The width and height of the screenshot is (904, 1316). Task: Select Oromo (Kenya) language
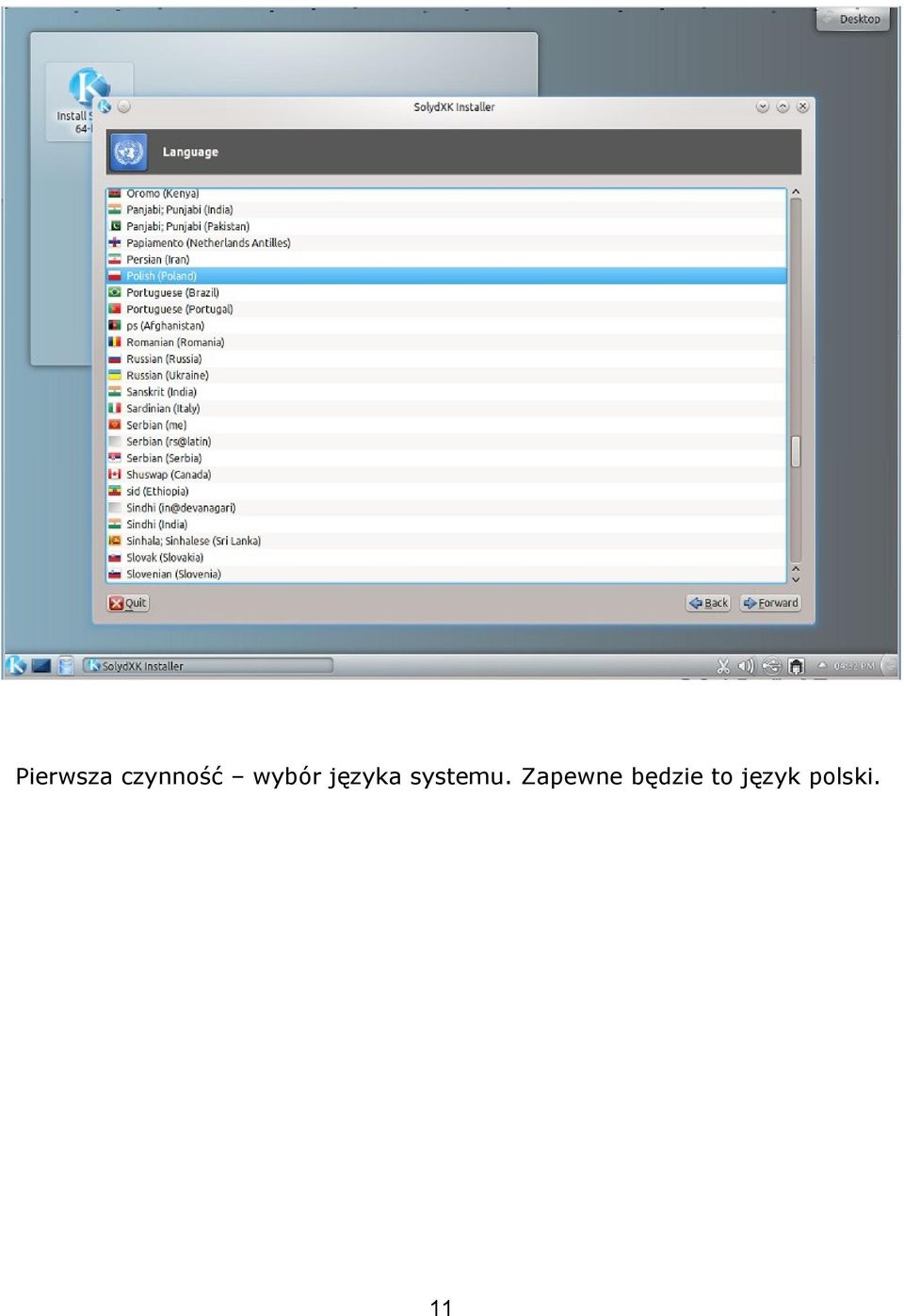click(446, 193)
